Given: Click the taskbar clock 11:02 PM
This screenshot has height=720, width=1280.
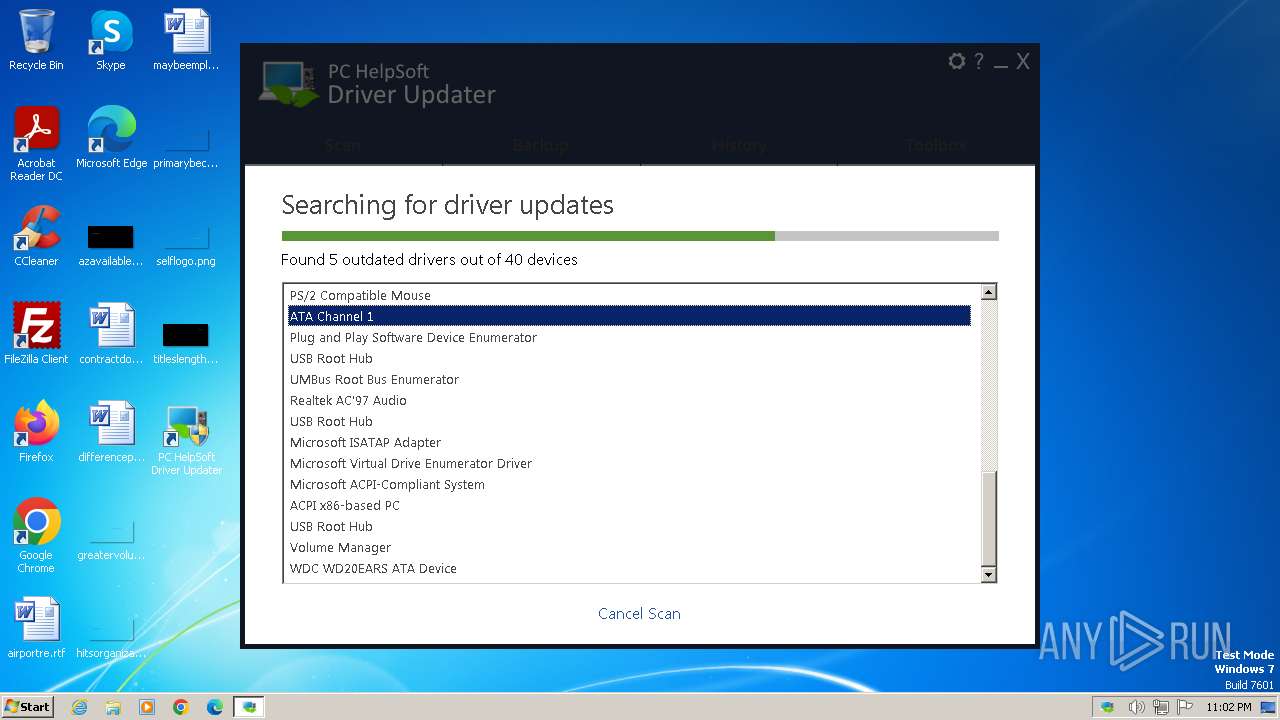Looking at the screenshot, I should (1229, 707).
